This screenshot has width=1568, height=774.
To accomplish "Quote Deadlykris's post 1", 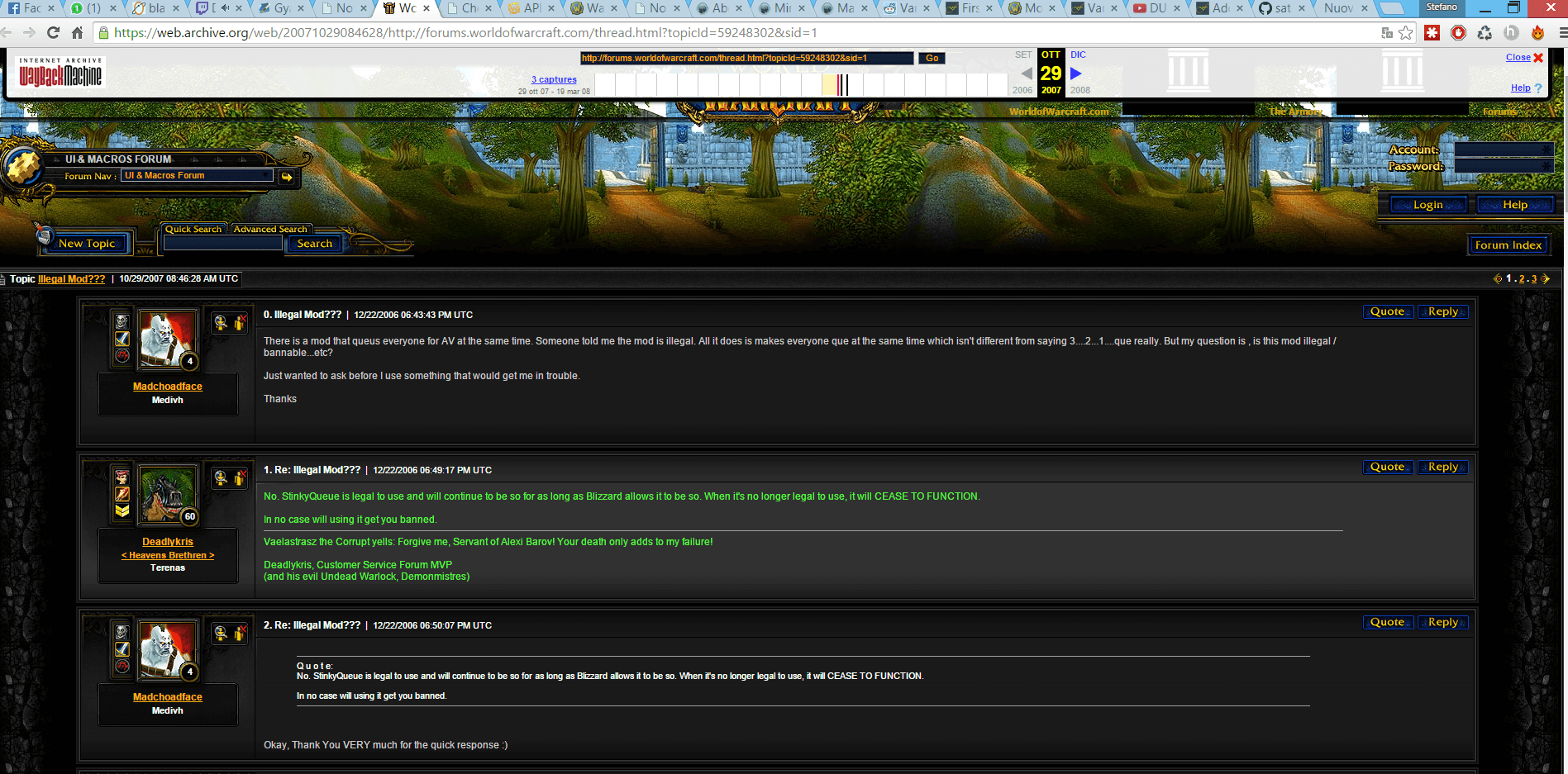I will pos(1388,467).
